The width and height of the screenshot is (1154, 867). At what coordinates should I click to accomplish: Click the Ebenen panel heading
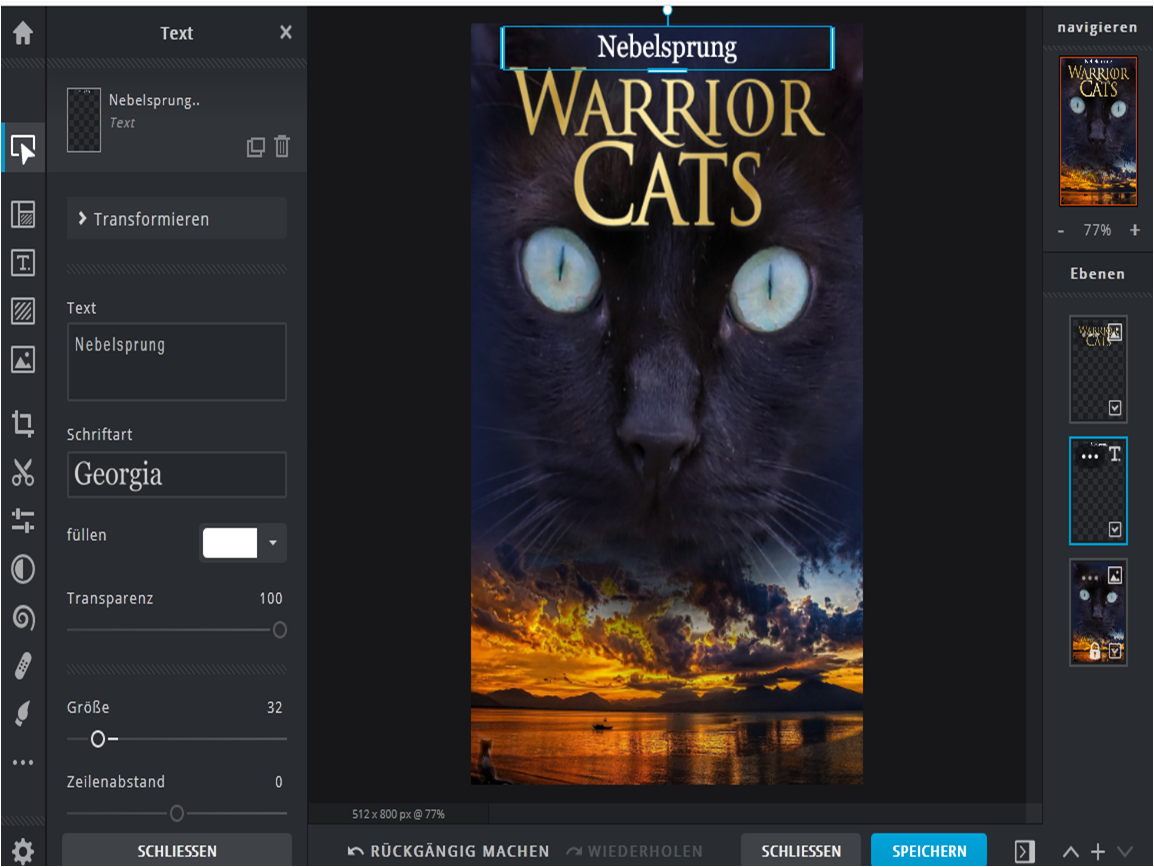pos(1097,274)
